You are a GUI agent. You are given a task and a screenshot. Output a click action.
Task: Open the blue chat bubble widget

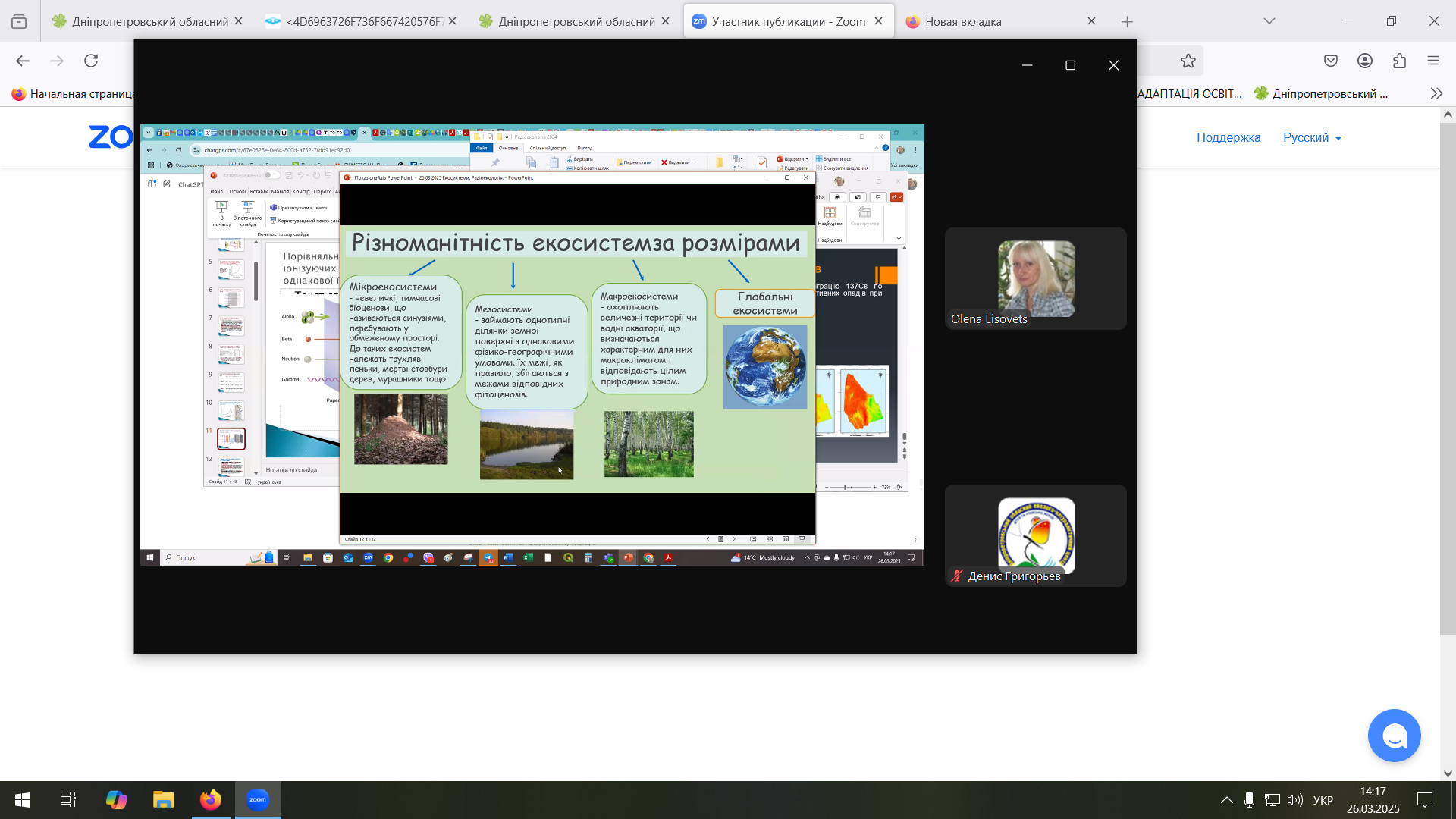click(x=1394, y=736)
